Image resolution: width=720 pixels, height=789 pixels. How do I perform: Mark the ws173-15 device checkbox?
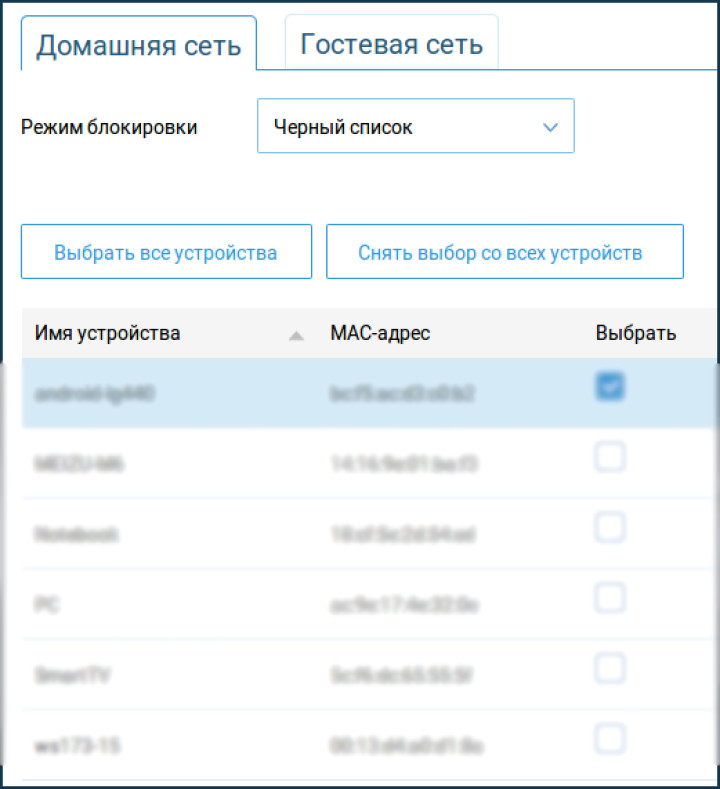pos(610,740)
